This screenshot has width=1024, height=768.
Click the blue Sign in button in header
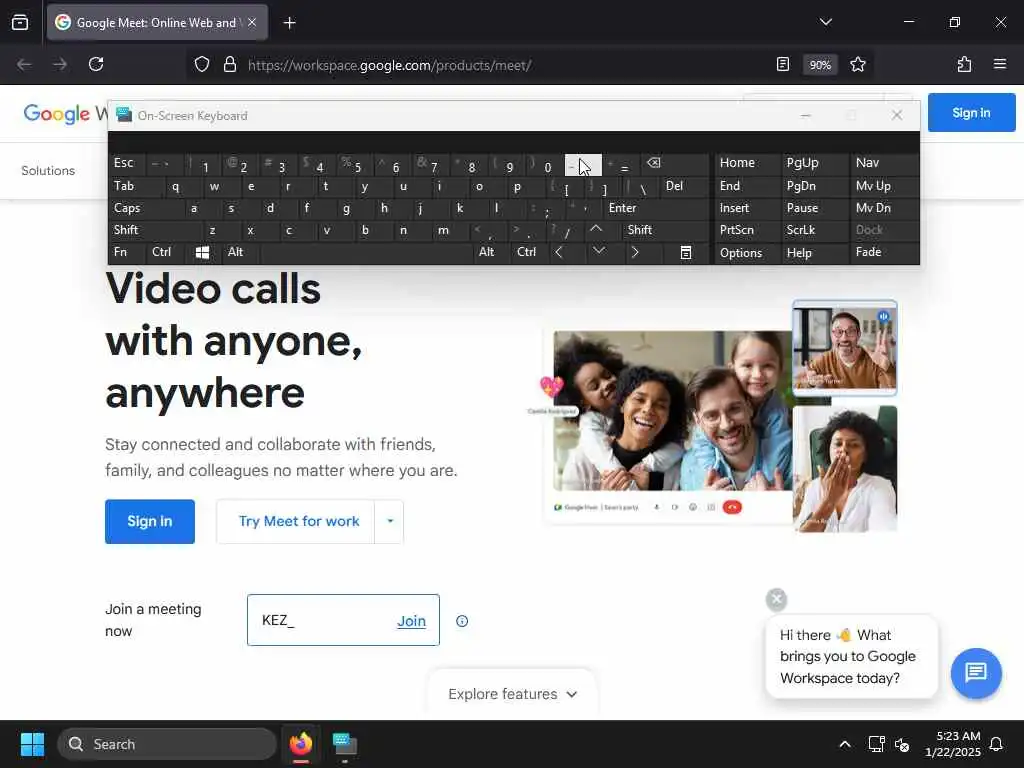[x=971, y=112]
